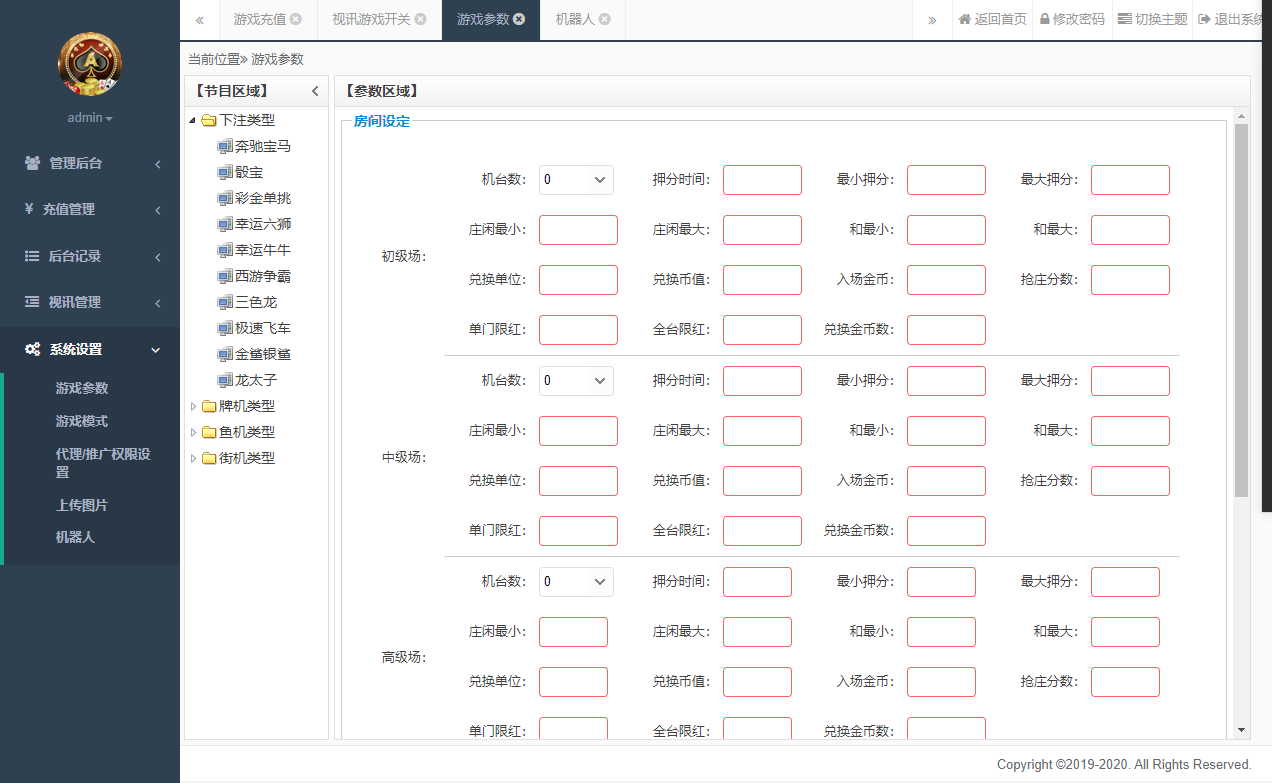The height and width of the screenshot is (783, 1272).
Task: Click the « collapse arrow beside the tabs
Action: 198,19
